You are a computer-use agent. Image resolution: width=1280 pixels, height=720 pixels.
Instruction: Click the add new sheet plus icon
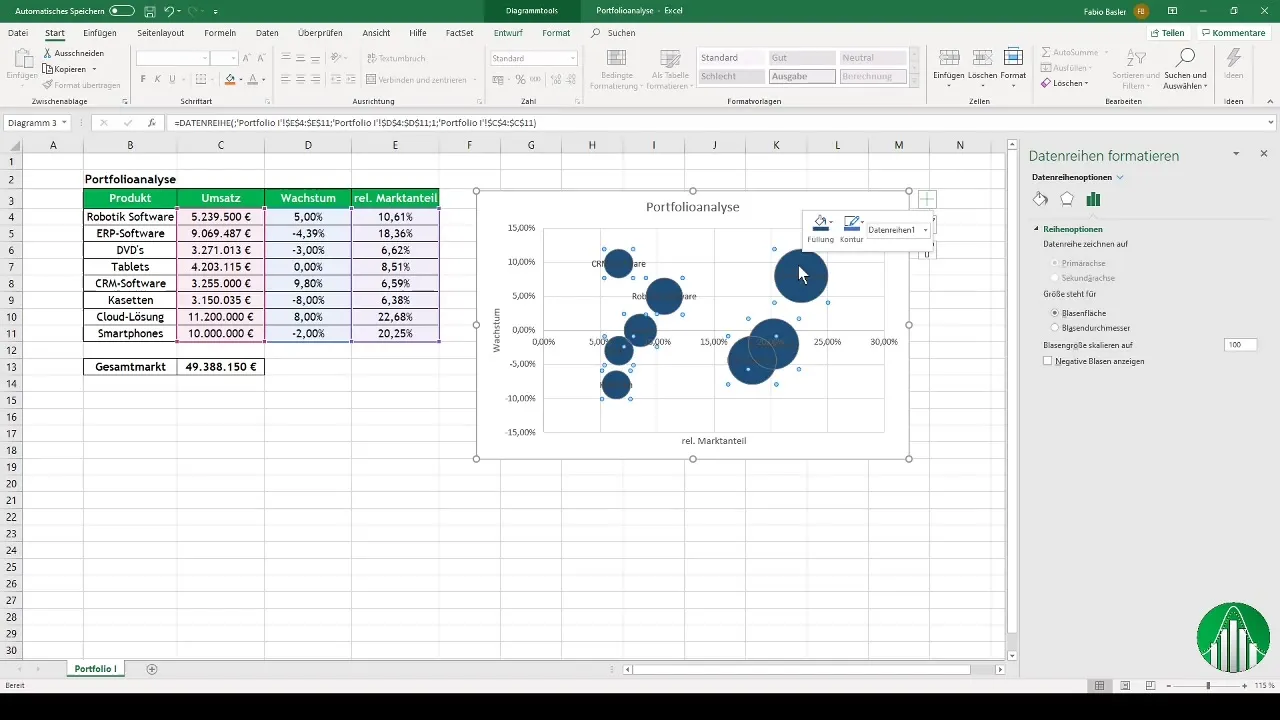click(152, 668)
